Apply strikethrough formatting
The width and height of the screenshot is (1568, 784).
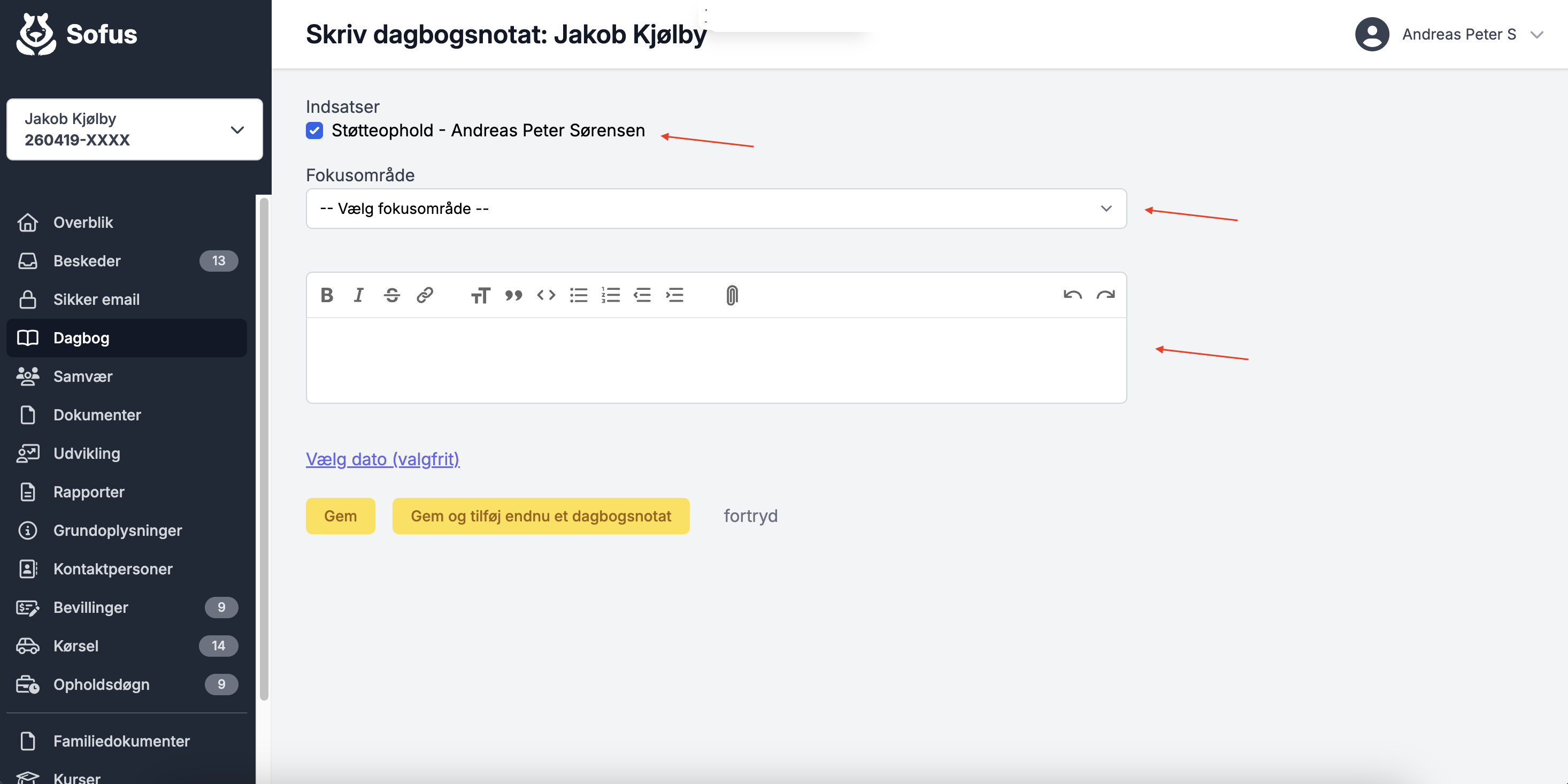(392, 295)
